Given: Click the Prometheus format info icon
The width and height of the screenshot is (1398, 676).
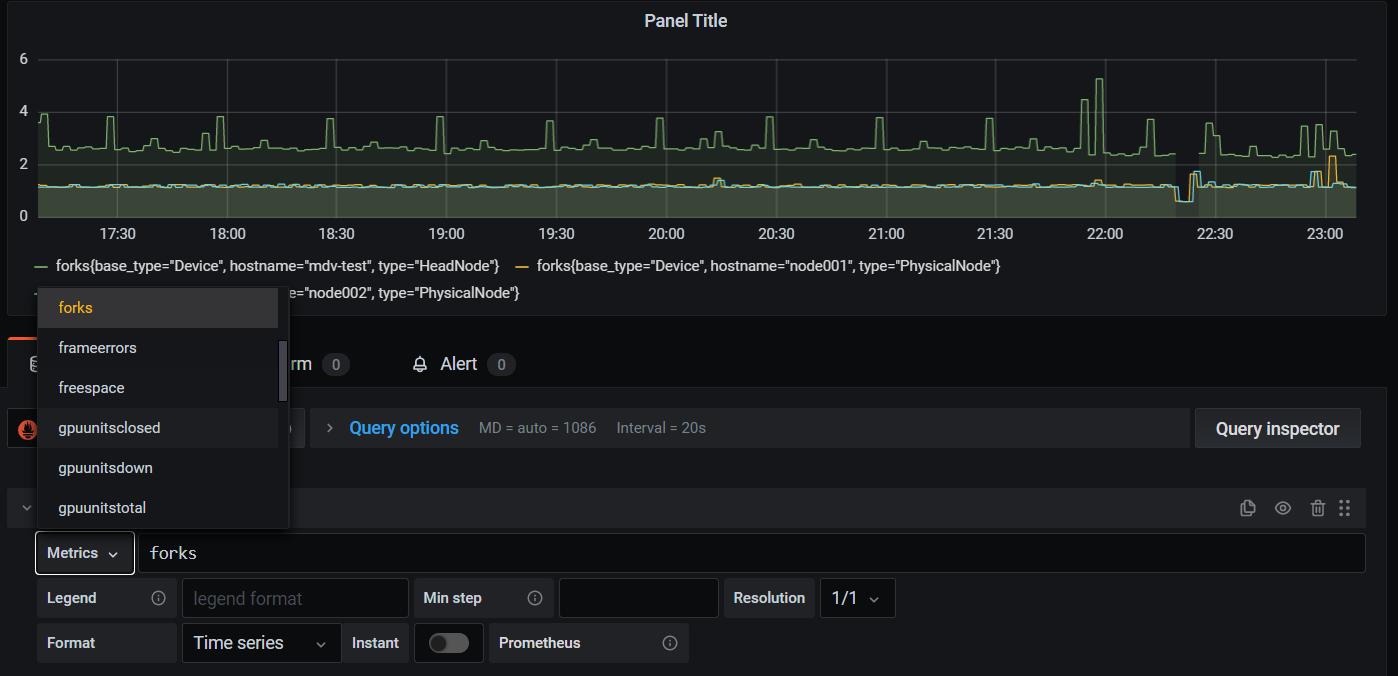Looking at the screenshot, I should (669, 643).
